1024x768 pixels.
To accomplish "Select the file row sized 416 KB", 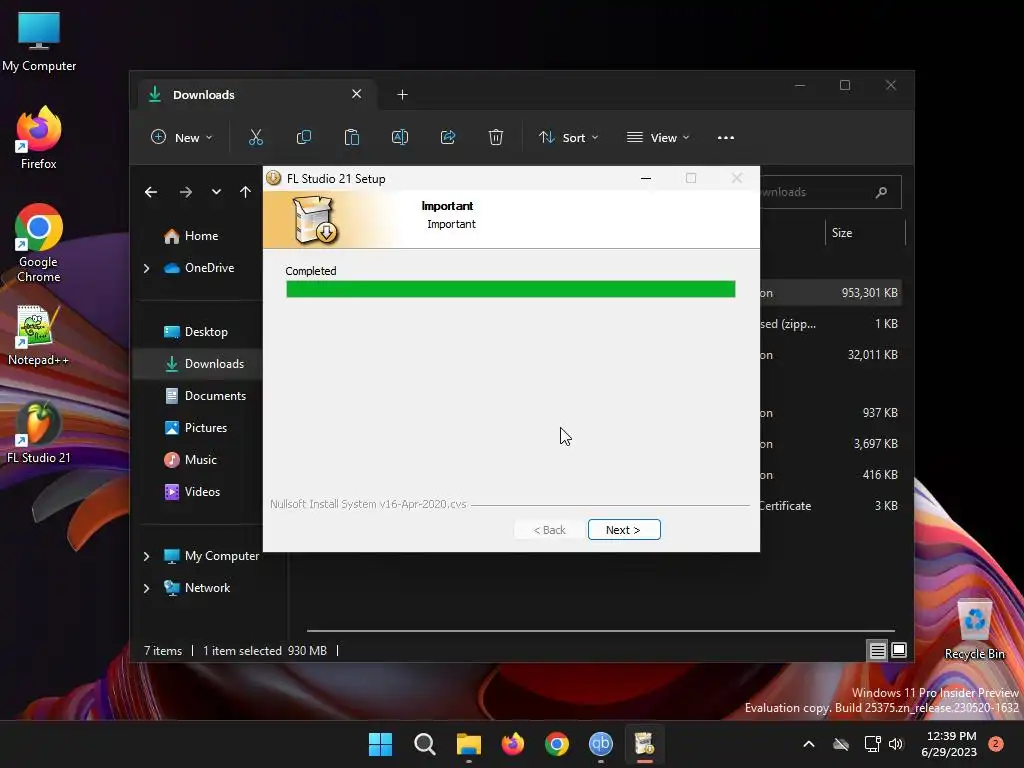I will point(831,475).
